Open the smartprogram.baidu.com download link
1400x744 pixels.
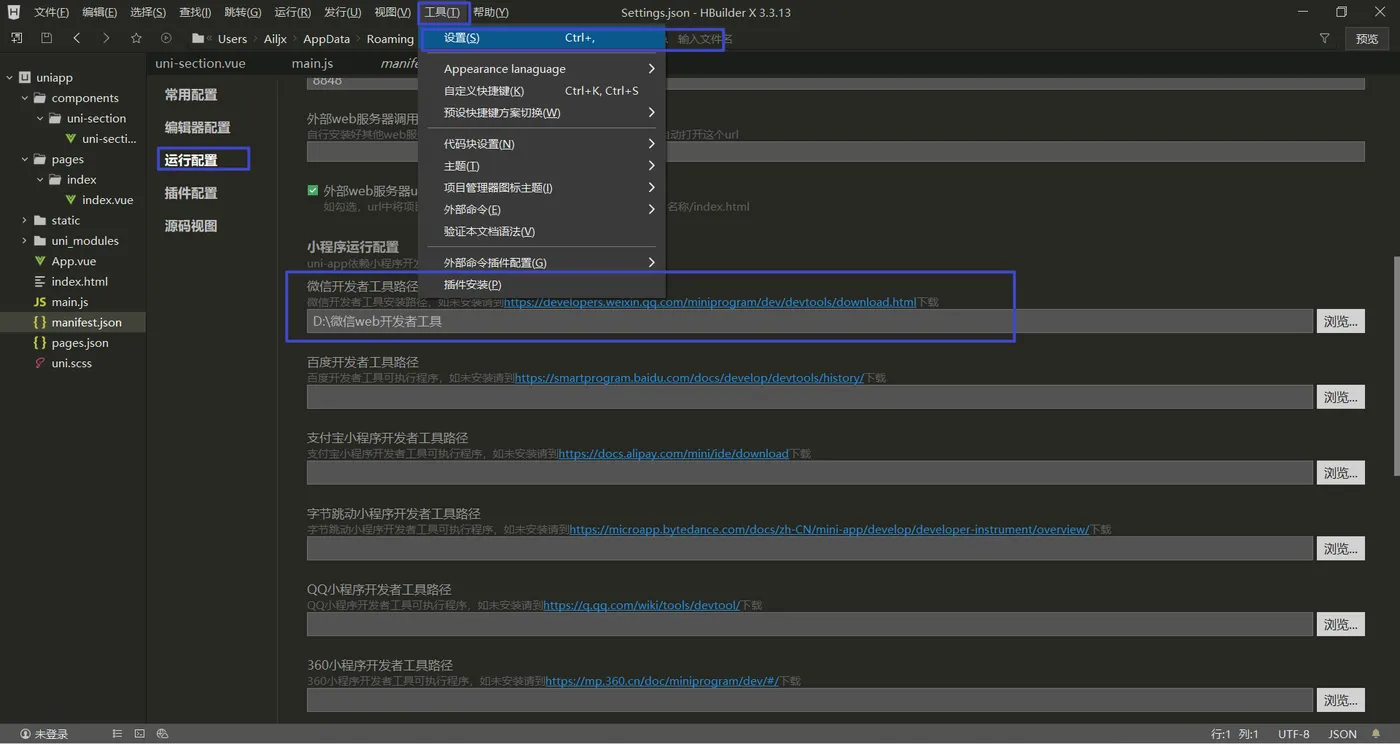[x=688, y=378]
